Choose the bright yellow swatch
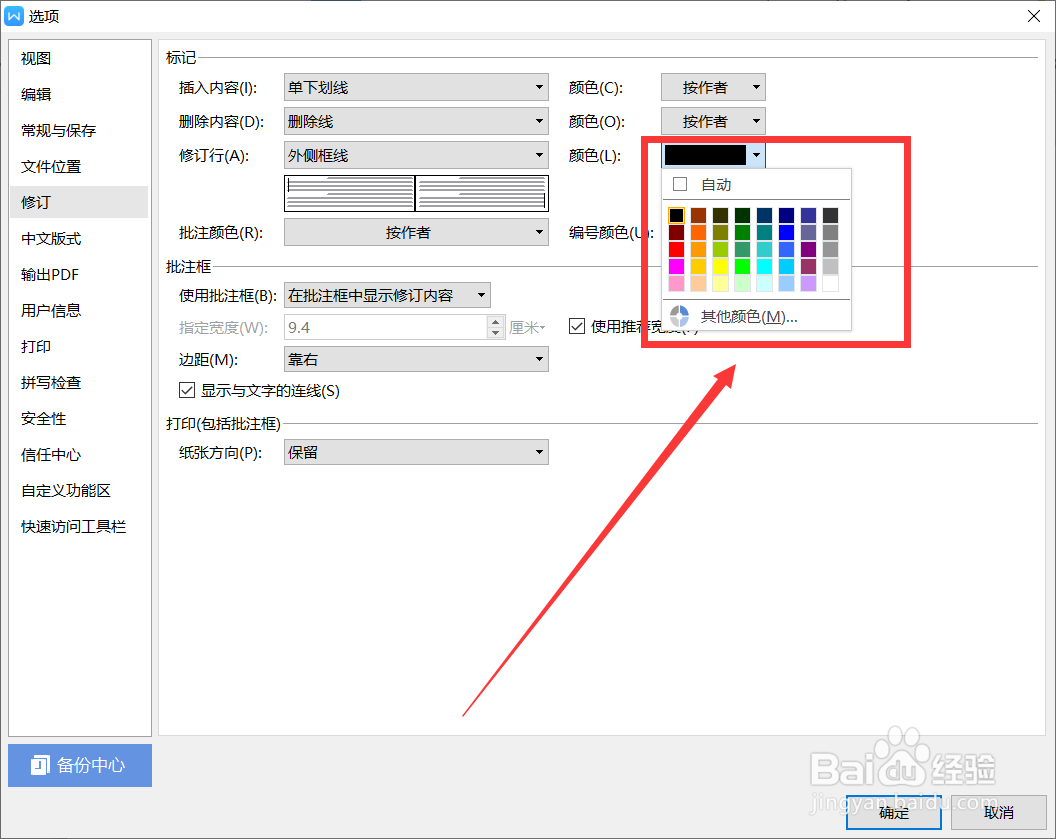The width and height of the screenshot is (1056, 839). 721,267
